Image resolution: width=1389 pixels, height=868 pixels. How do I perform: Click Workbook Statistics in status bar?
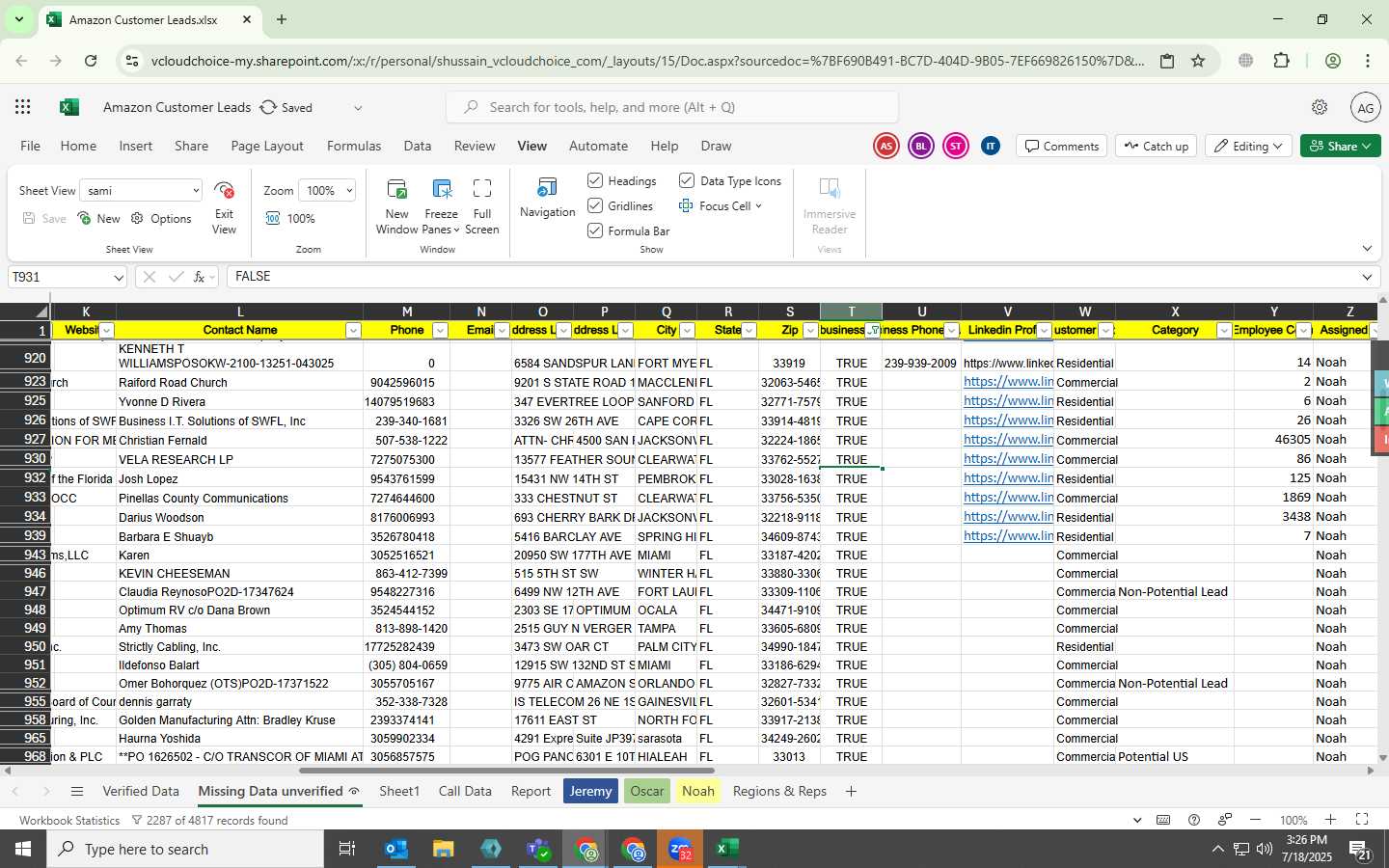[x=69, y=821]
